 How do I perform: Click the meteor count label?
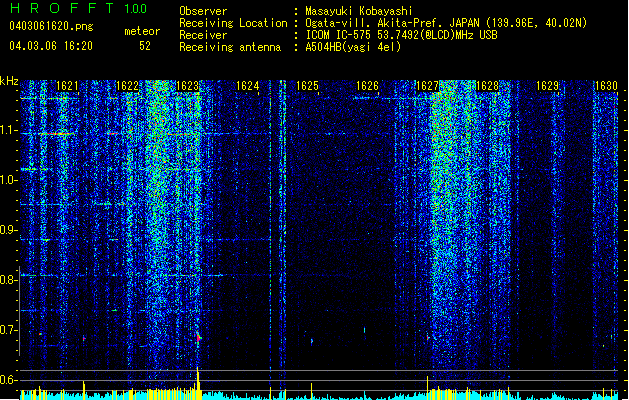[x=142, y=31]
